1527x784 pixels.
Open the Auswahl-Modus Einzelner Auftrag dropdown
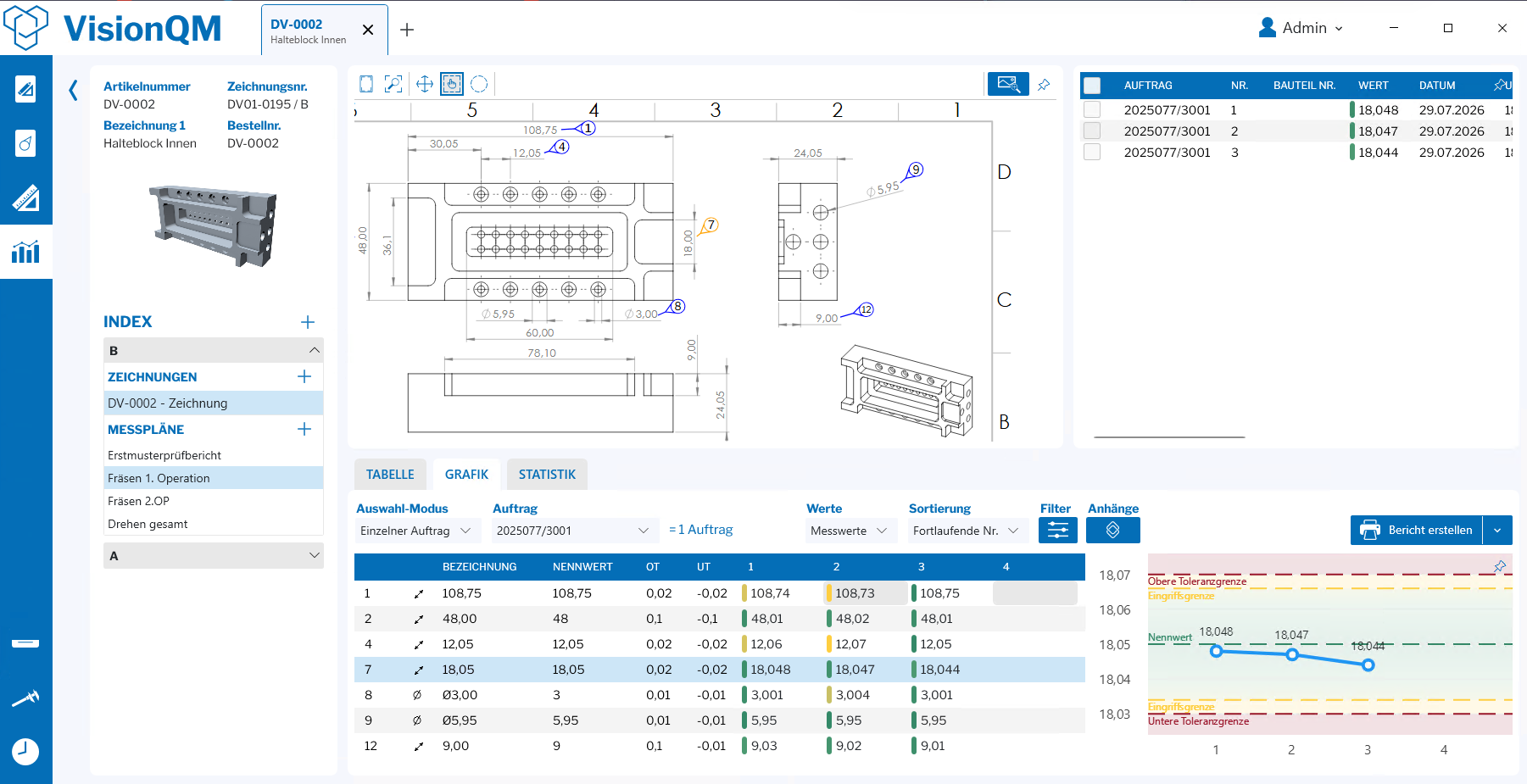pos(418,531)
